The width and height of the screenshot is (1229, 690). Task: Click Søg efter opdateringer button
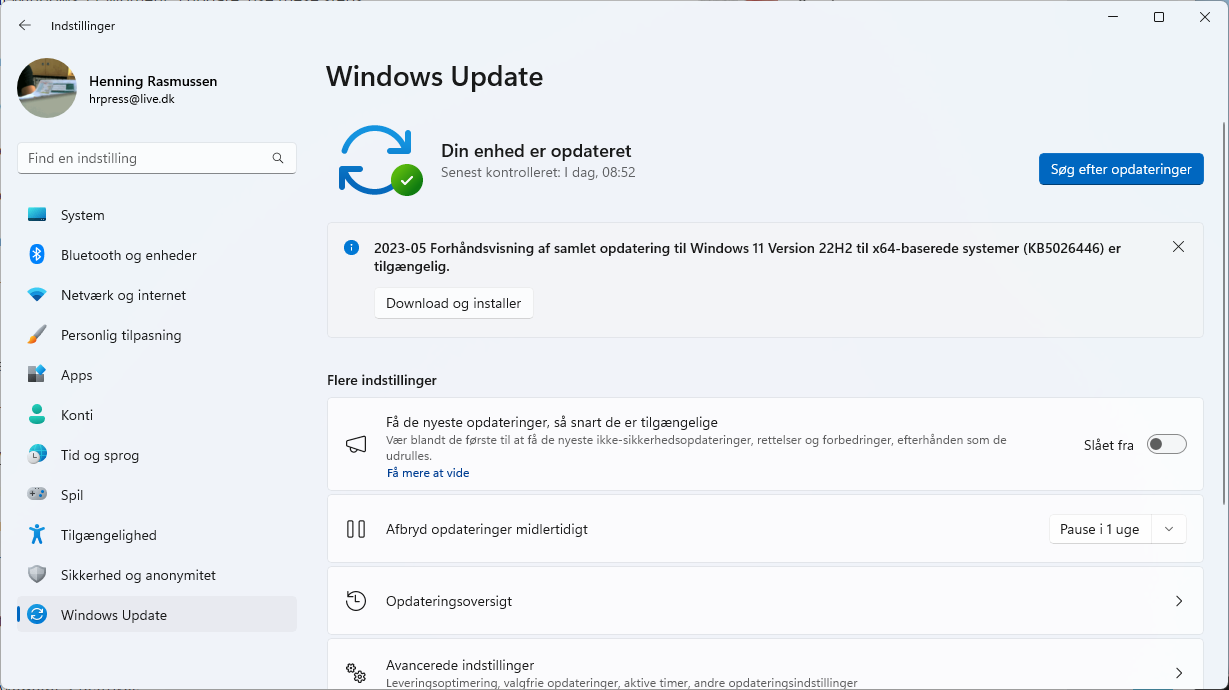pos(1120,169)
